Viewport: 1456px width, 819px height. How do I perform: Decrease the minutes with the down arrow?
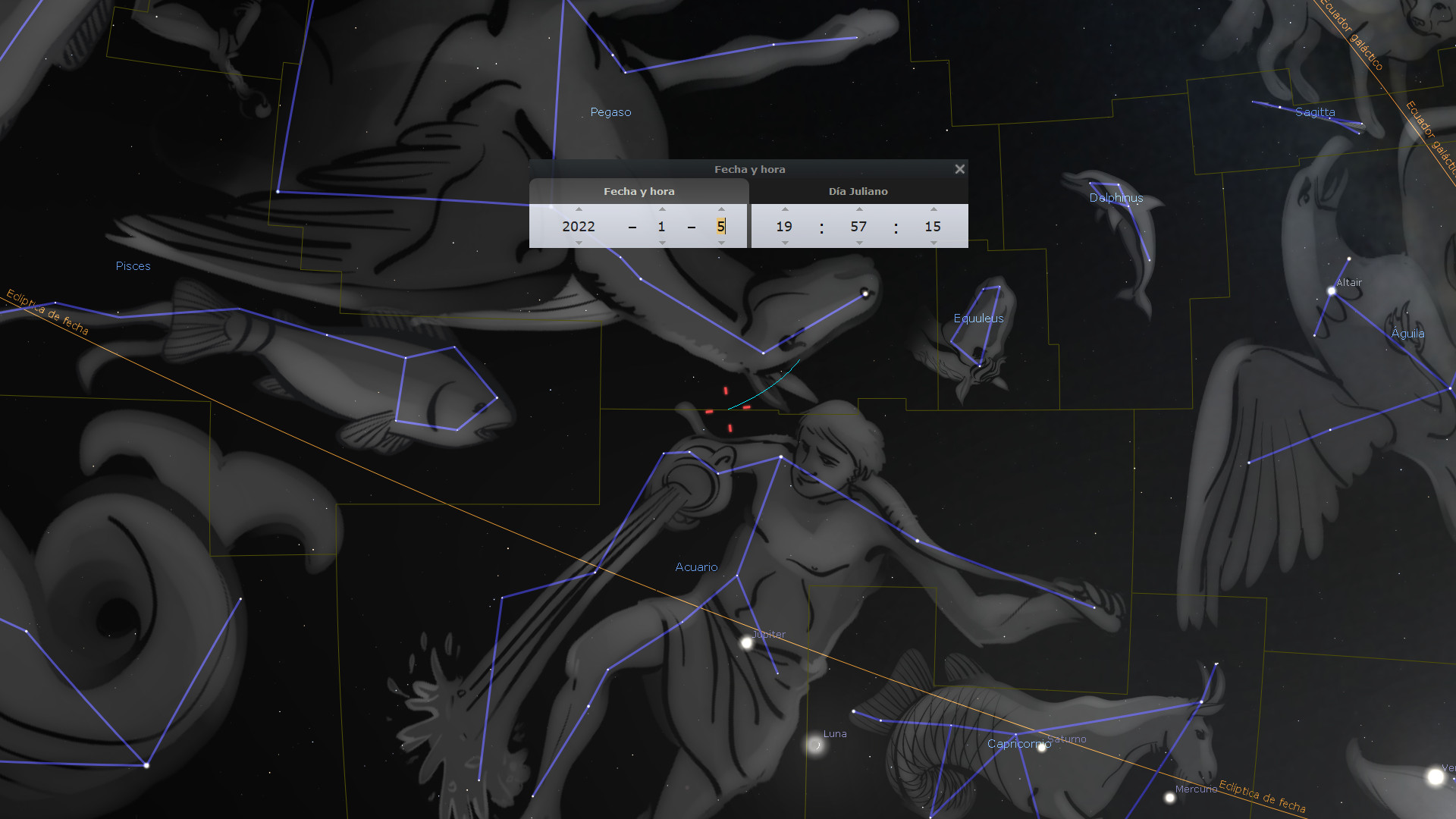859,243
